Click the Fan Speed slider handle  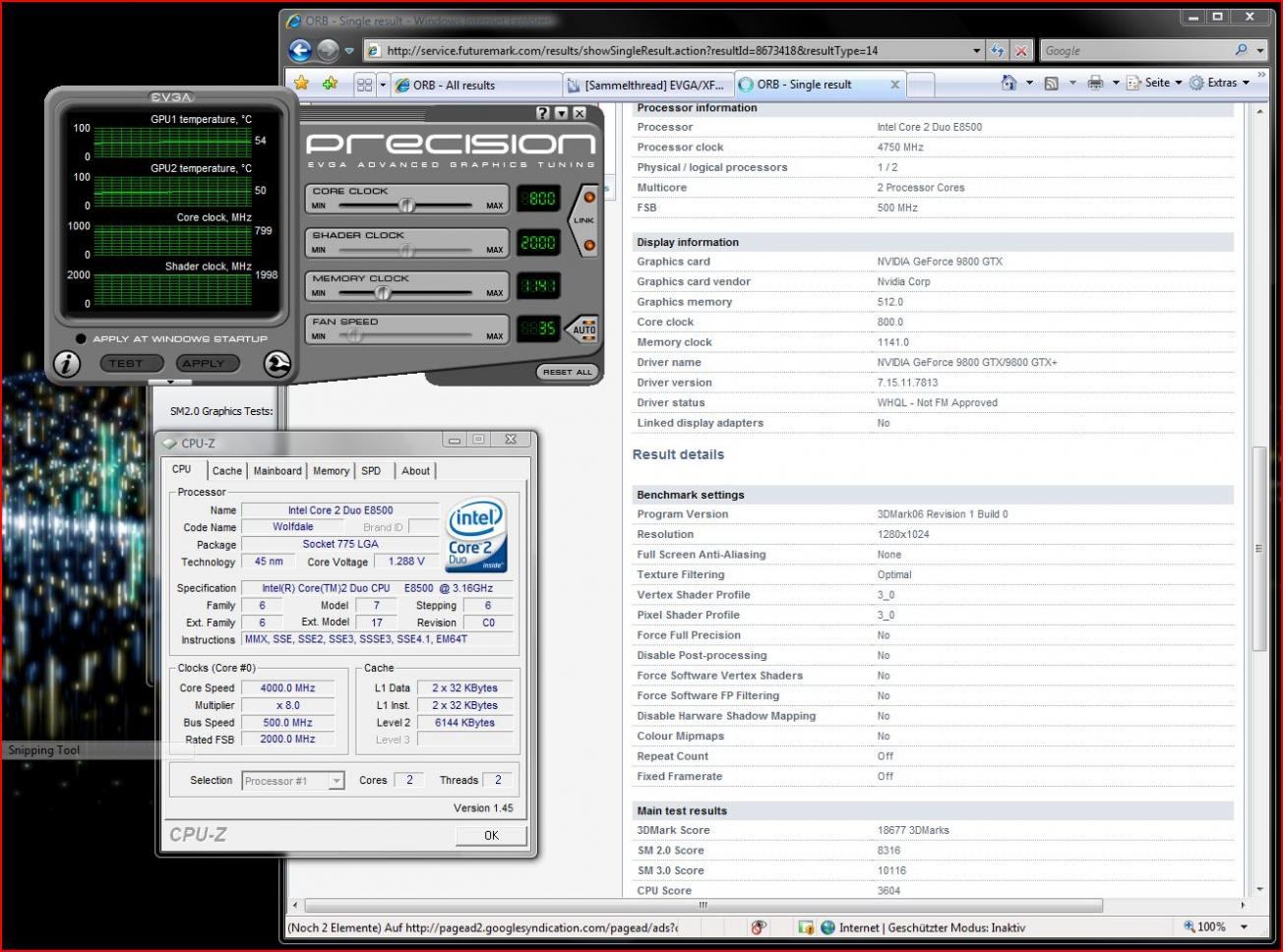(354, 335)
